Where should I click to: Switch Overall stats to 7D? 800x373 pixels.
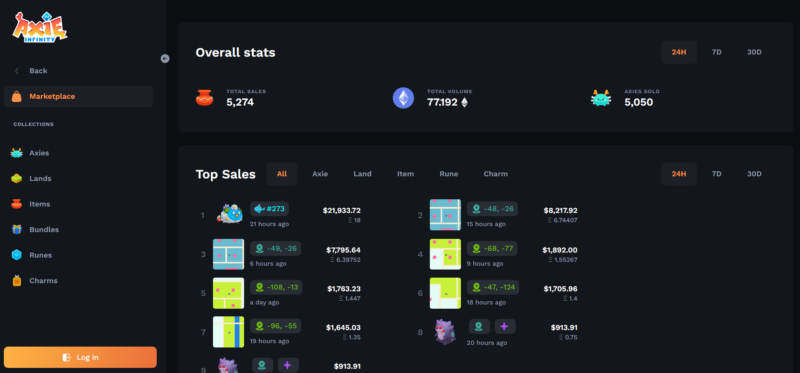click(716, 52)
